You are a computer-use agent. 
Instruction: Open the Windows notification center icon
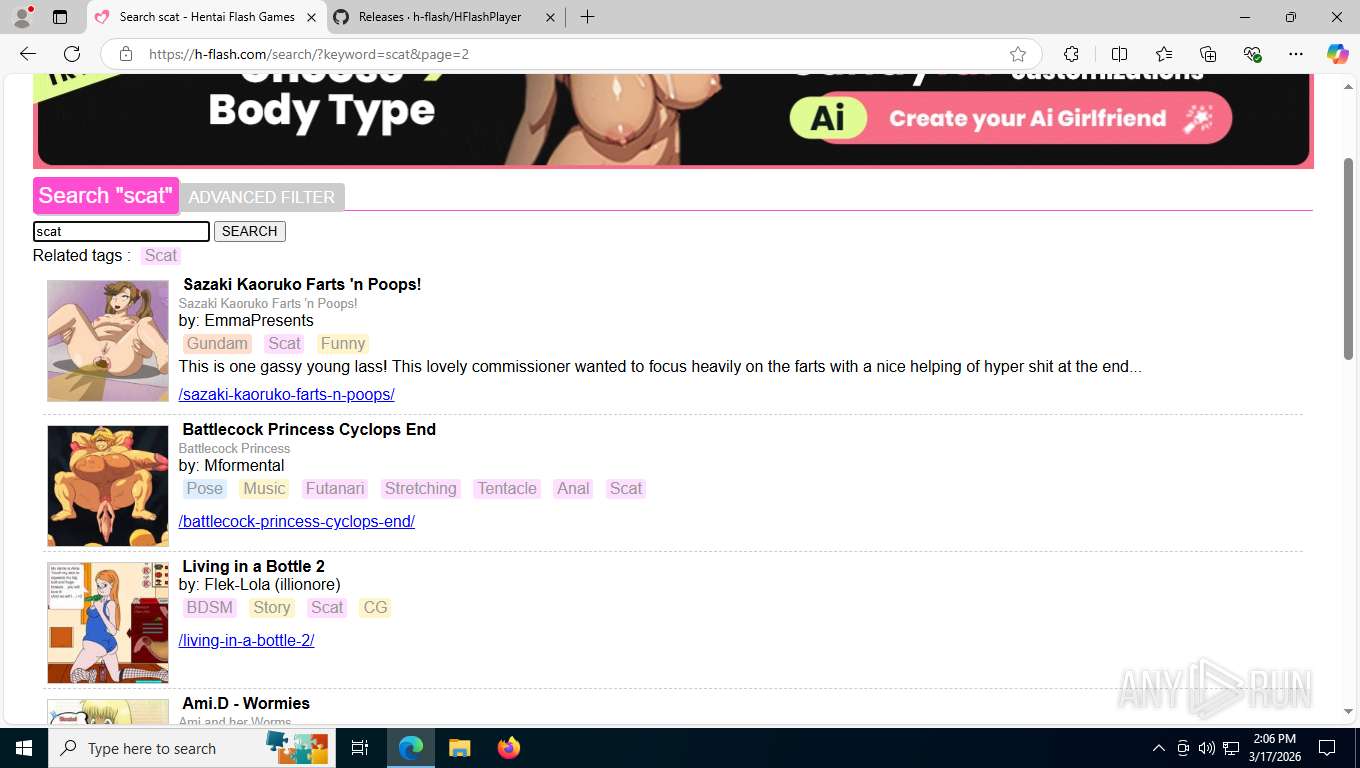pos(1327,748)
